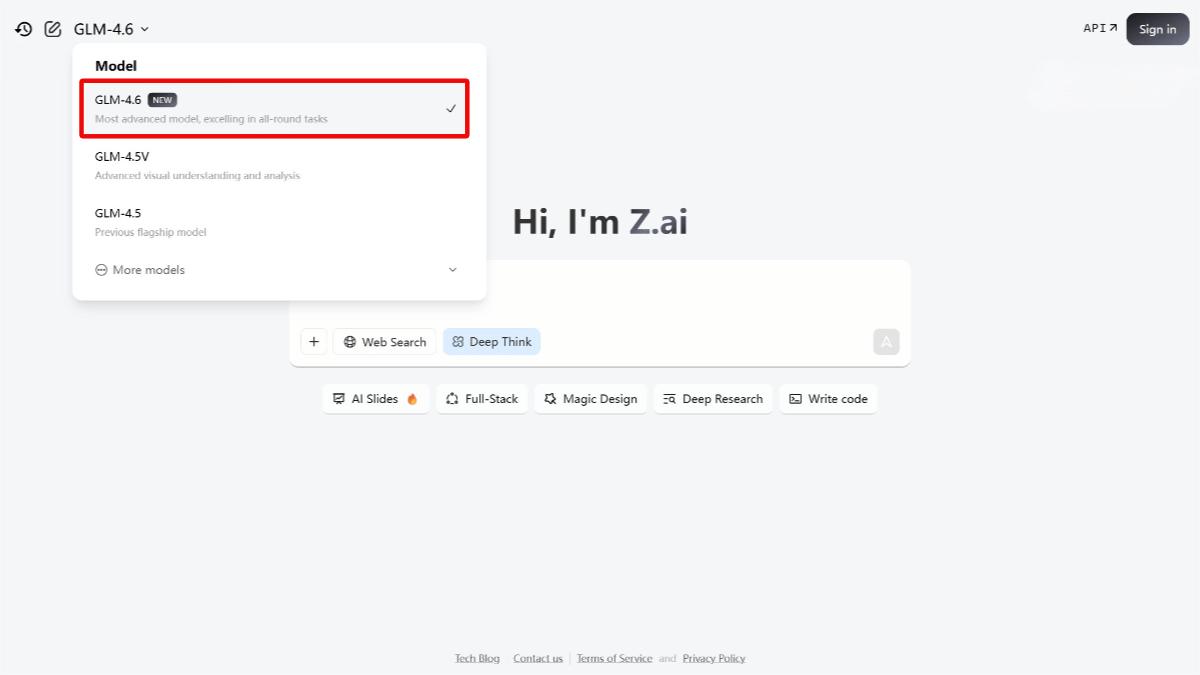Select the checked GLM-4.6 model
The height and width of the screenshot is (675, 1200).
(275, 109)
